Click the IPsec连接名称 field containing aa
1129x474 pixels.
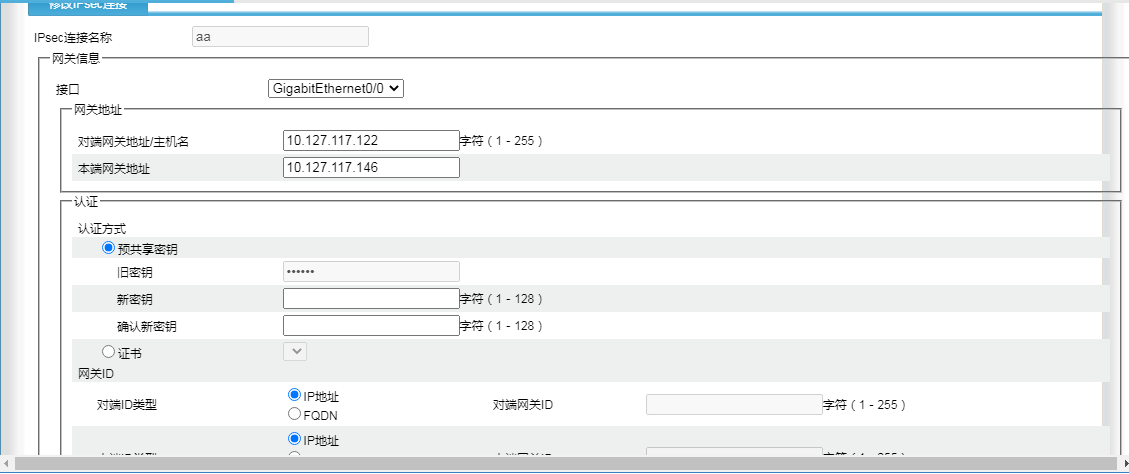click(x=280, y=37)
